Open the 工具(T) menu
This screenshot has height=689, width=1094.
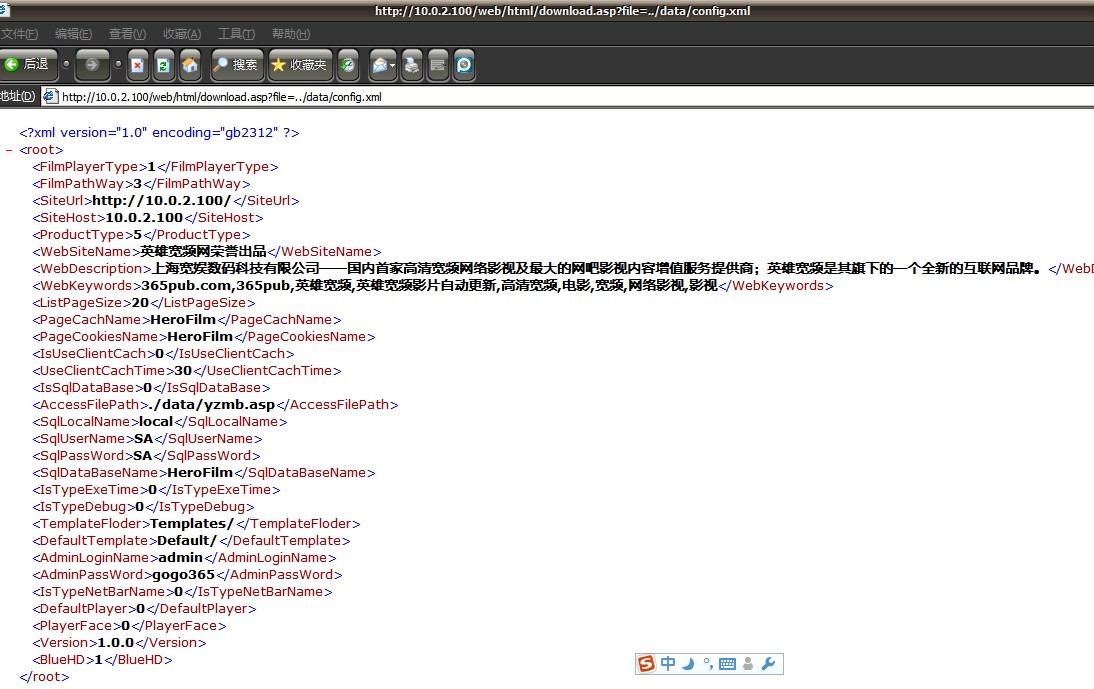coord(236,33)
